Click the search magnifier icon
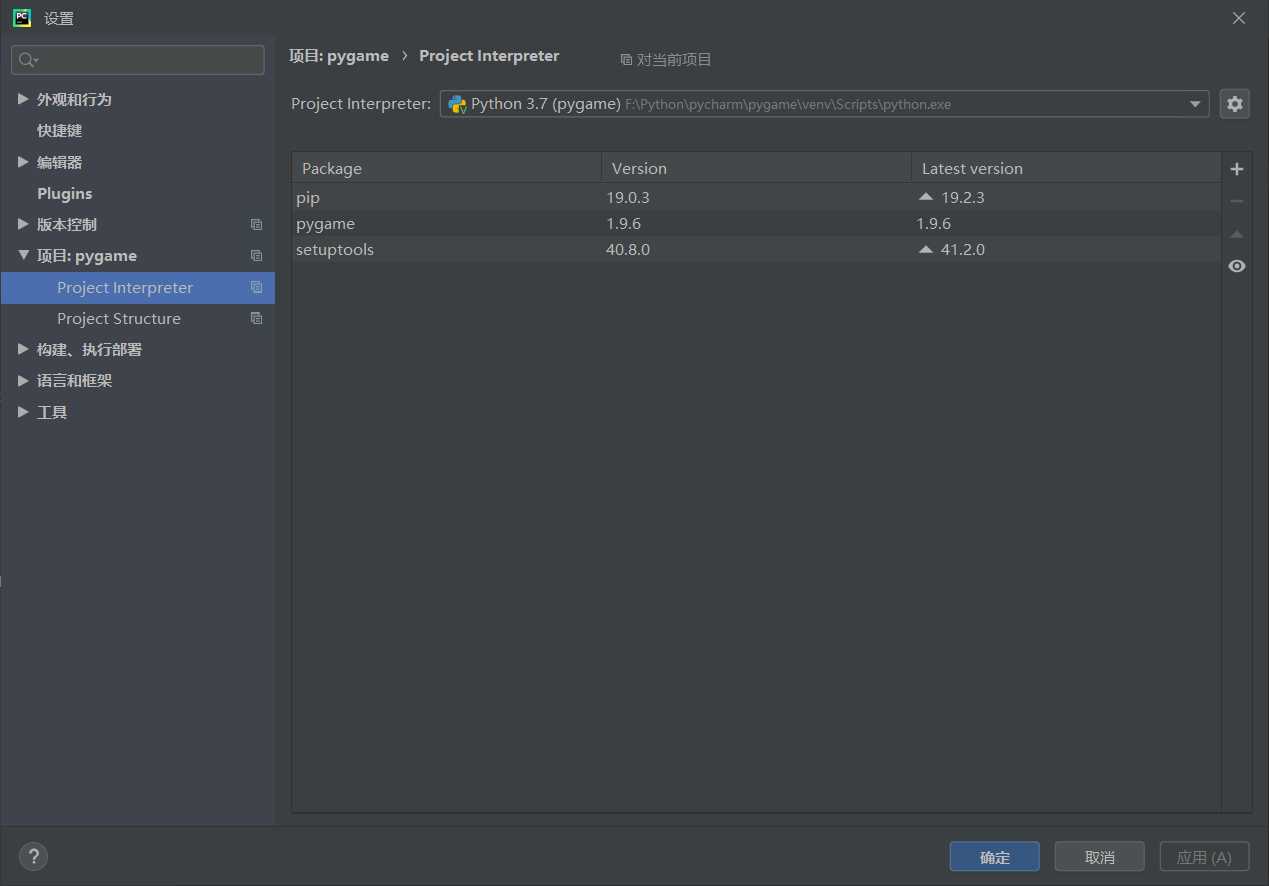This screenshot has width=1269, height=886. point(28,61)
